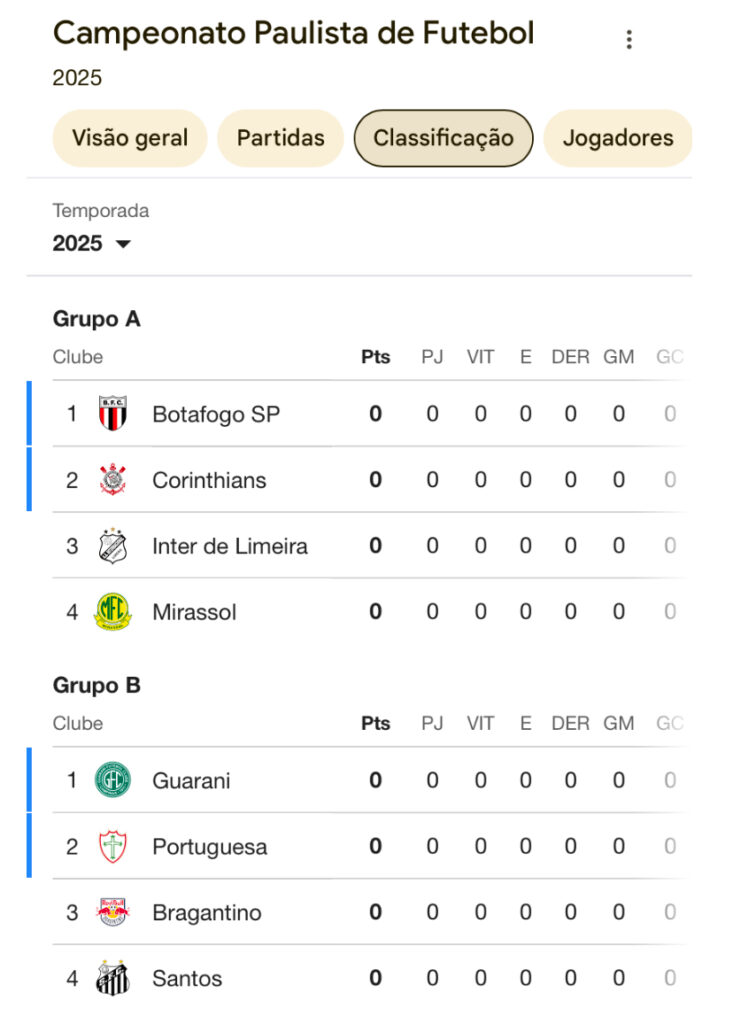This screenshot has height=1024, width=733.
Task: Click the Bragantino Red Bull crest
Action: click(x=112, y=912)
